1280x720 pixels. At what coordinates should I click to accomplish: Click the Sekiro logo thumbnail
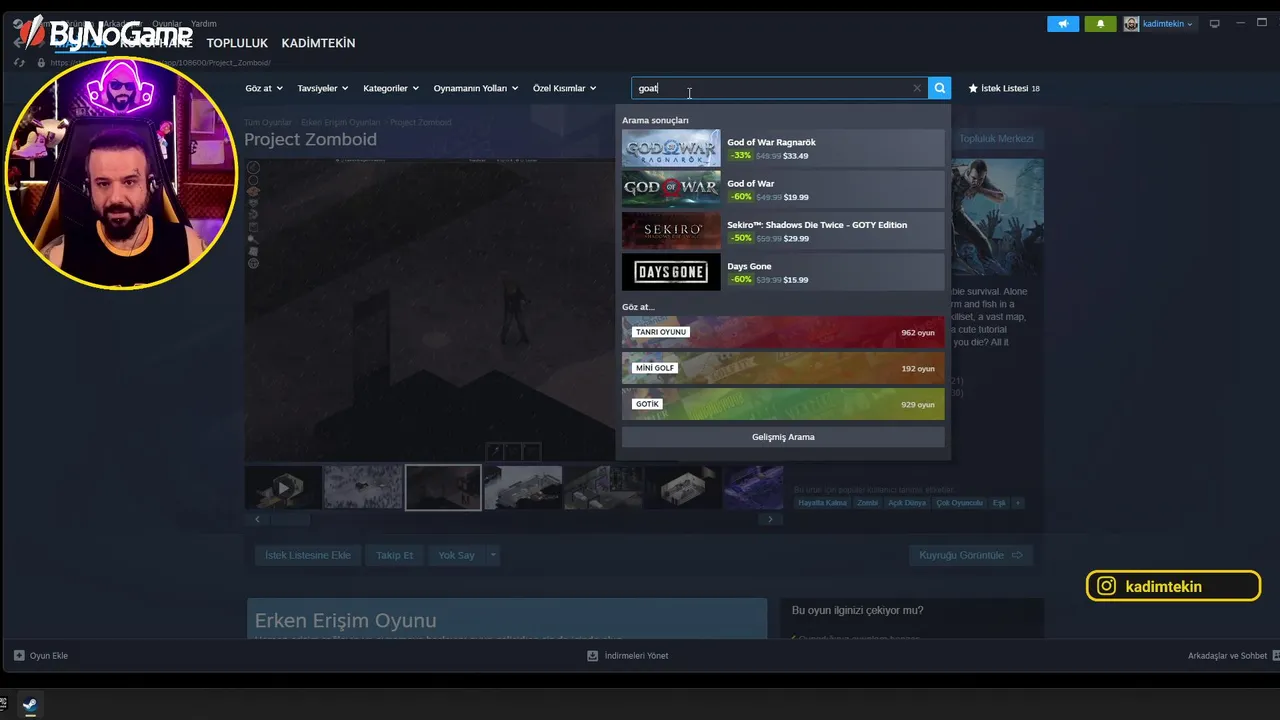[x=671, y=231]
